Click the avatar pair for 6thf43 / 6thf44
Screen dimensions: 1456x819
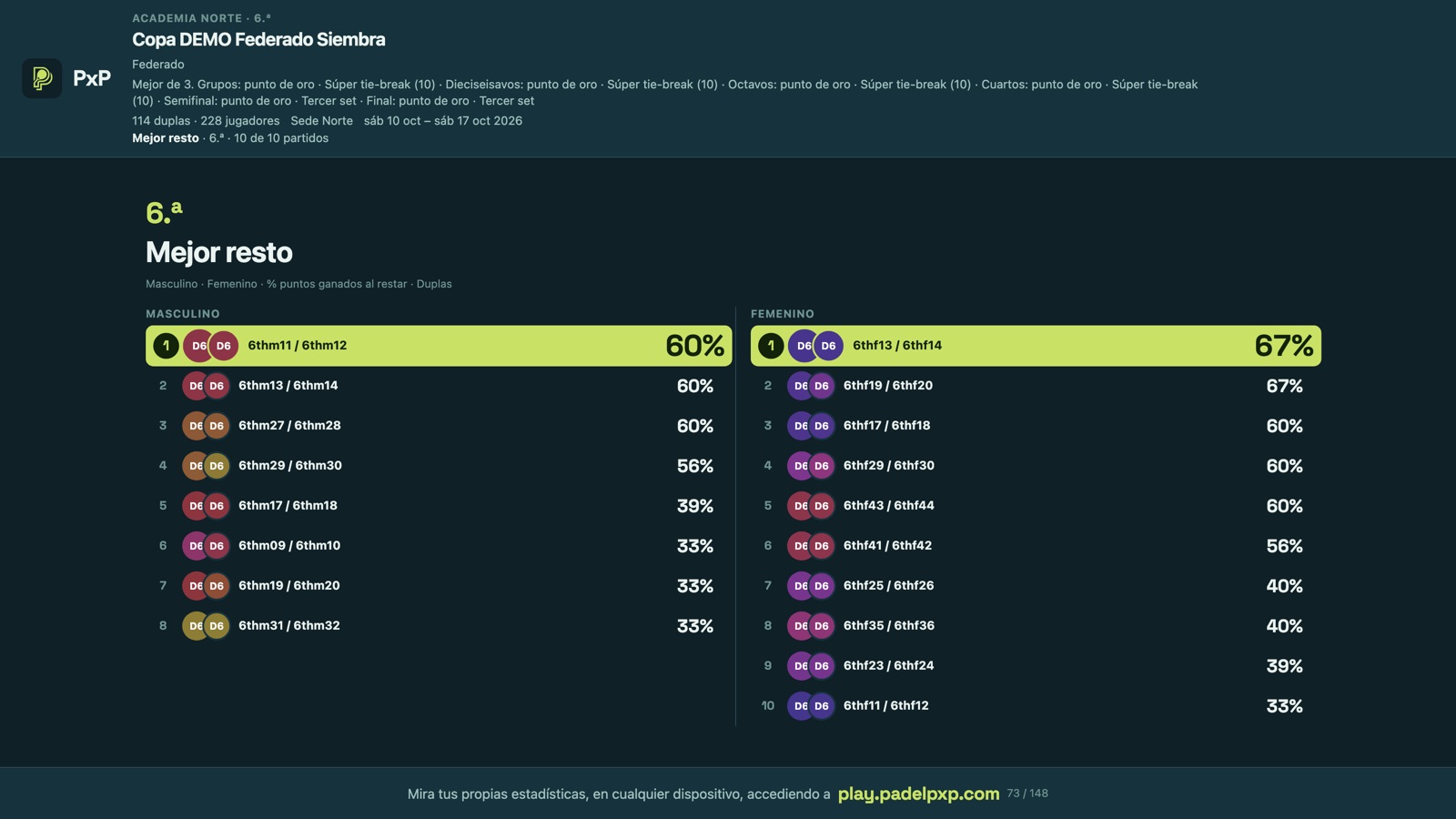pyautogui.click(x=811, y=506)
